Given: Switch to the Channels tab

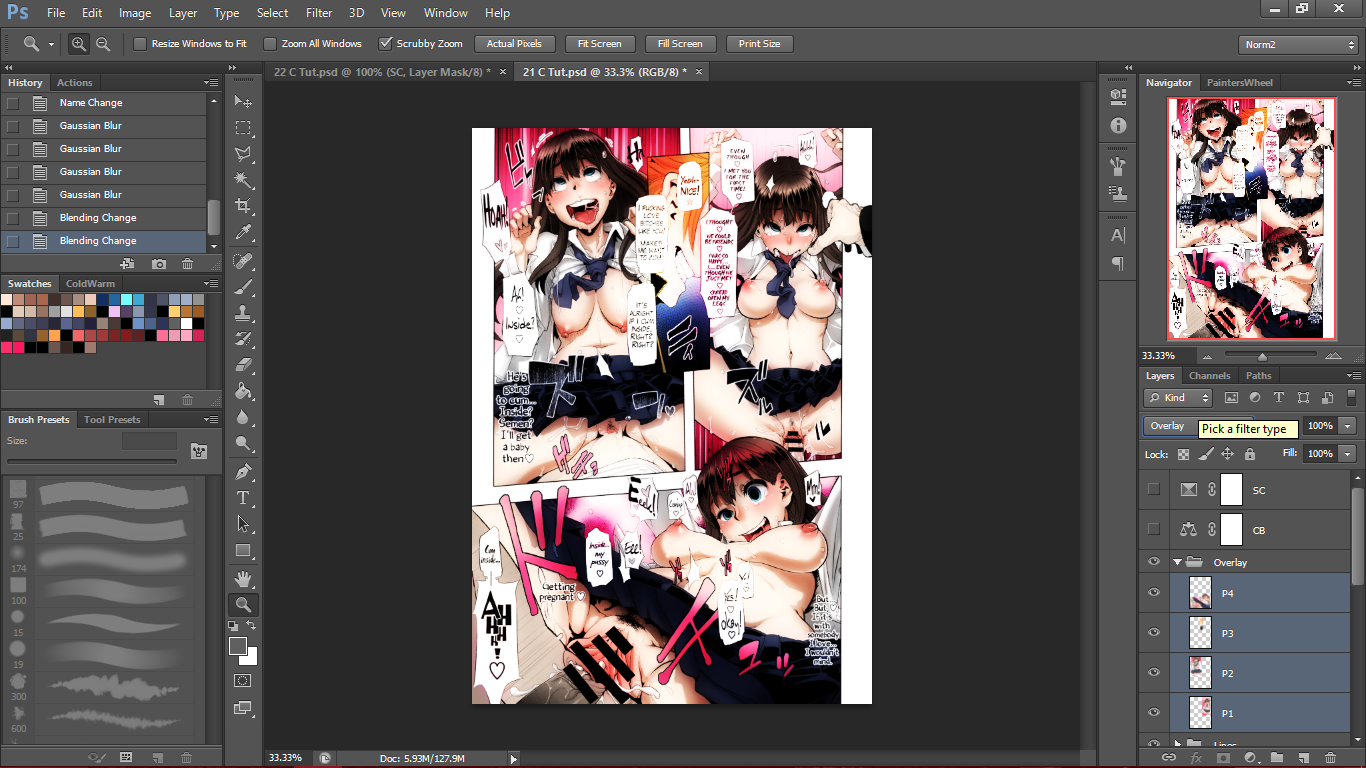Looking at the screenshot, I should click(1209, 376).
